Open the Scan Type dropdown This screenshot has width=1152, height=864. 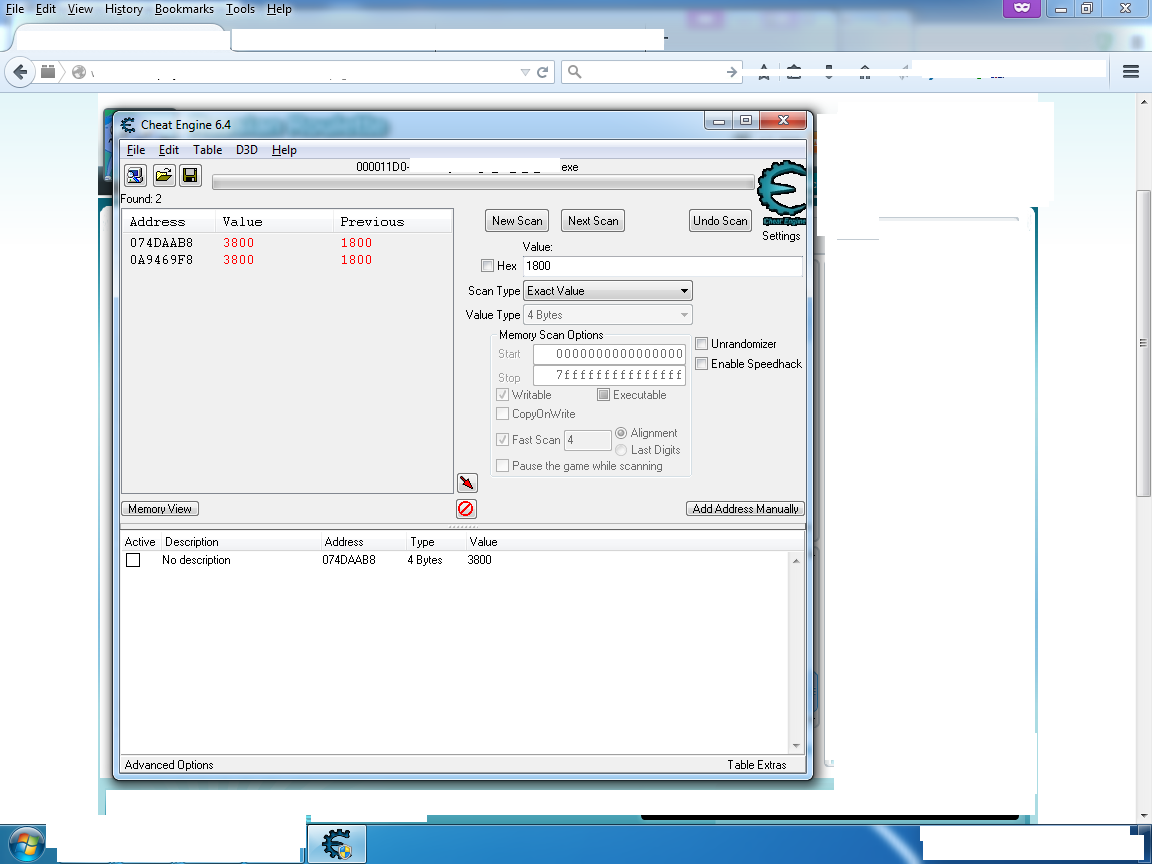[608, 291]
